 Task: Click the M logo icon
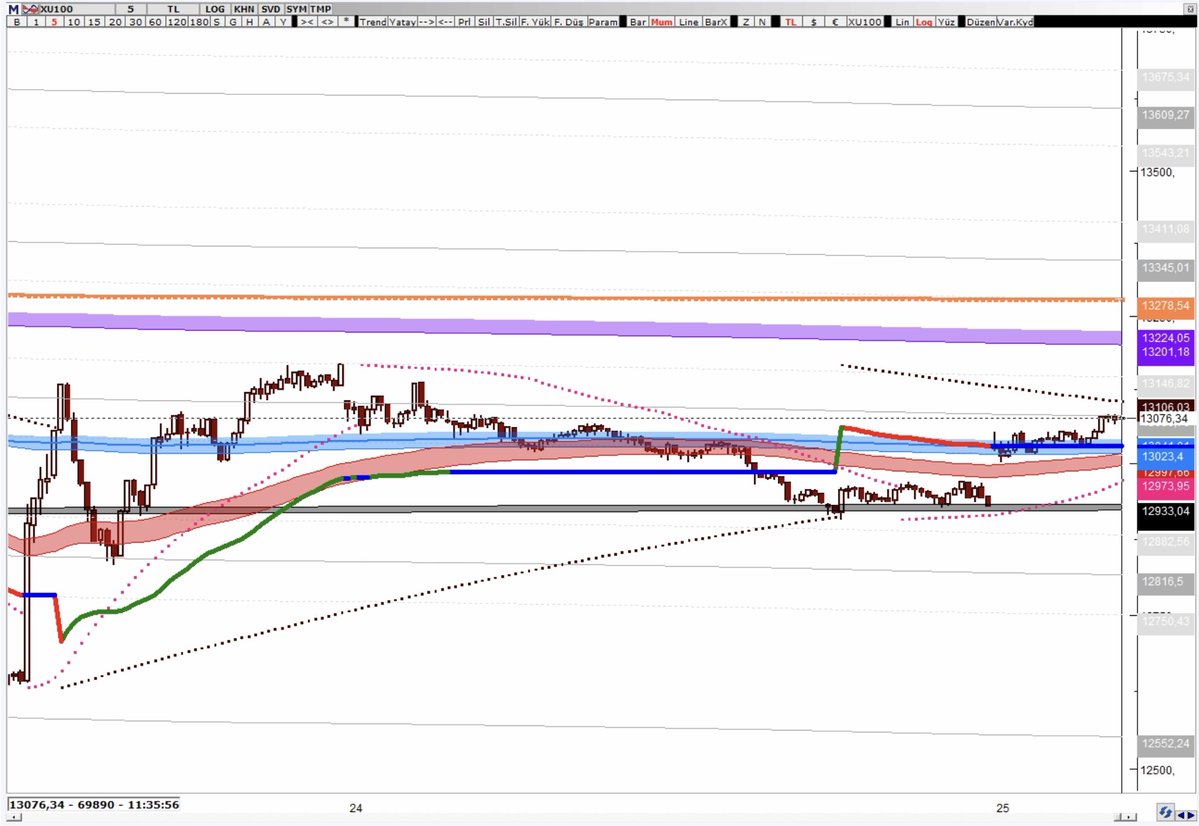[x=13, y=9]
